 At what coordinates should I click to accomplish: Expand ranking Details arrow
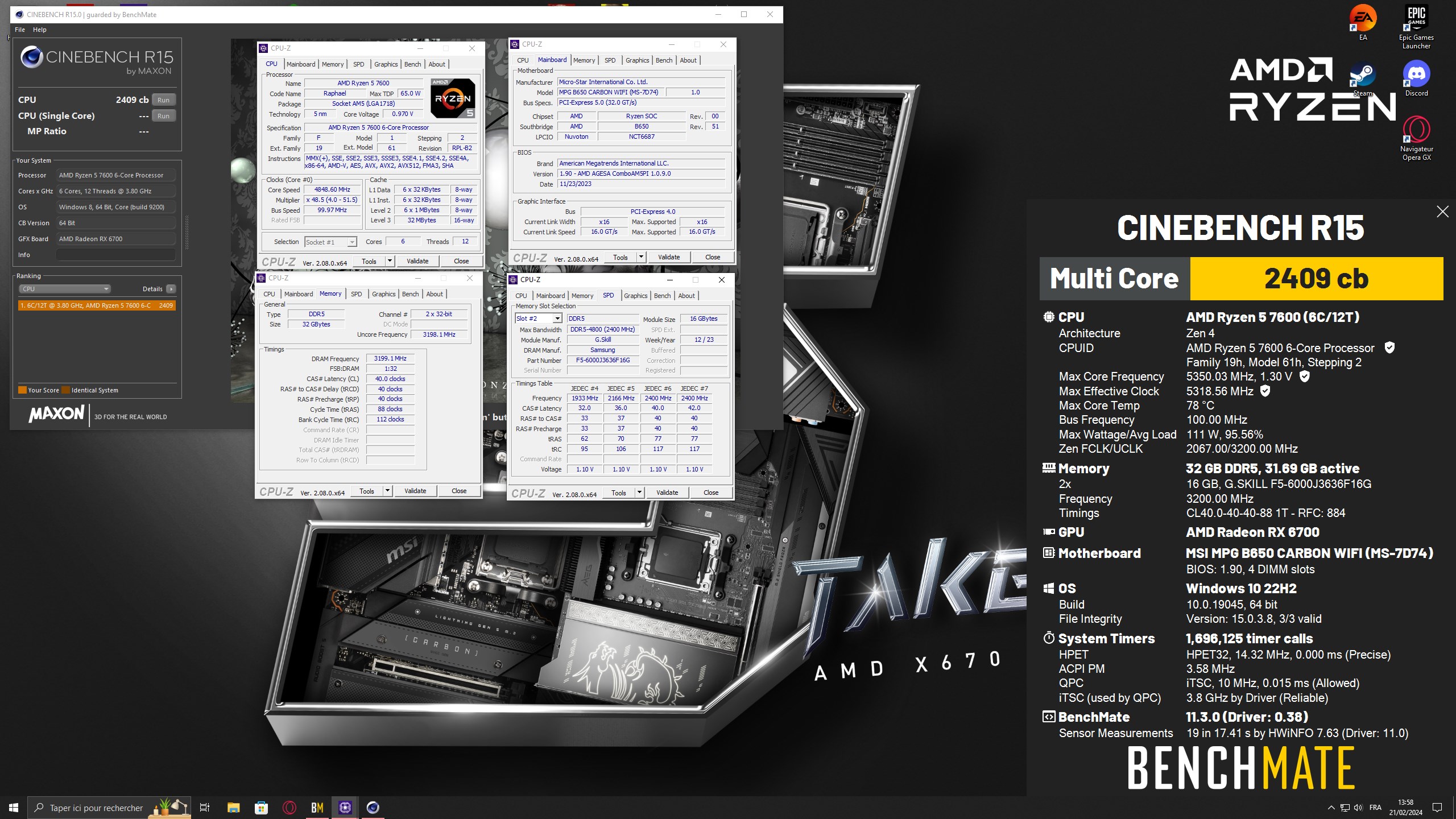point(171,289)
